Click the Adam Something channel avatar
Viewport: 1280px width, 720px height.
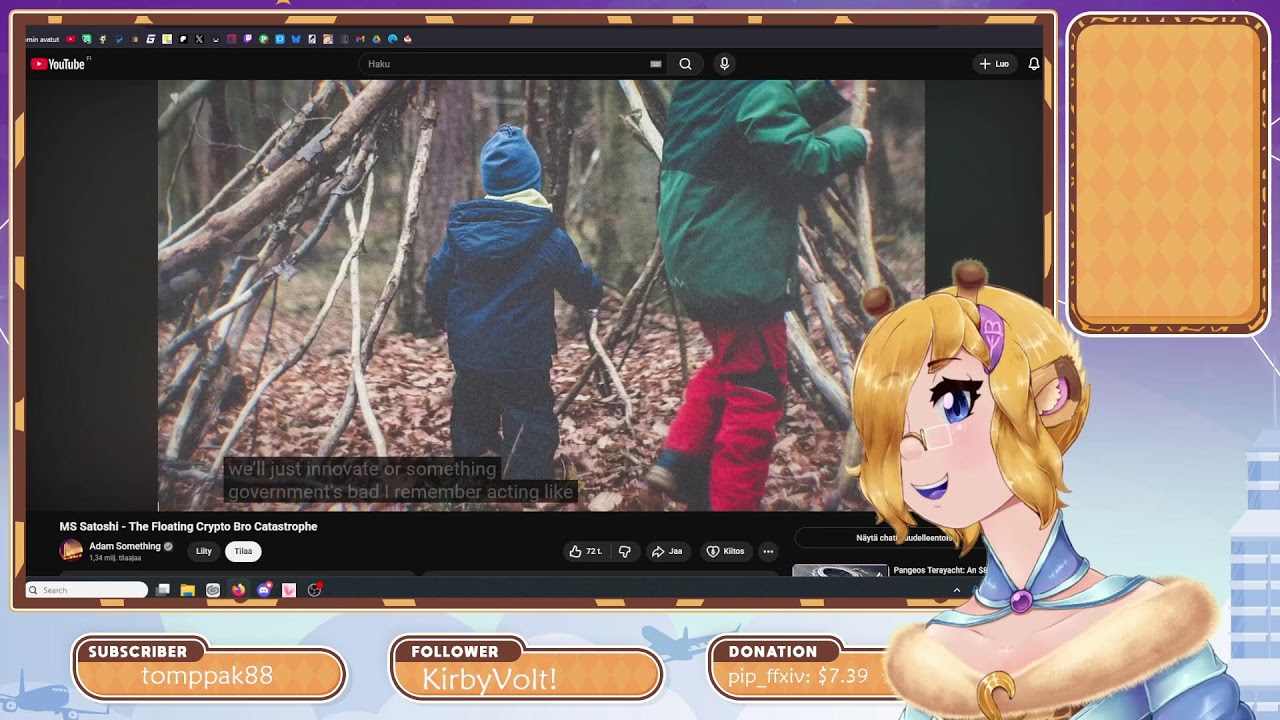pyautogui.click(x=71, y=551)
